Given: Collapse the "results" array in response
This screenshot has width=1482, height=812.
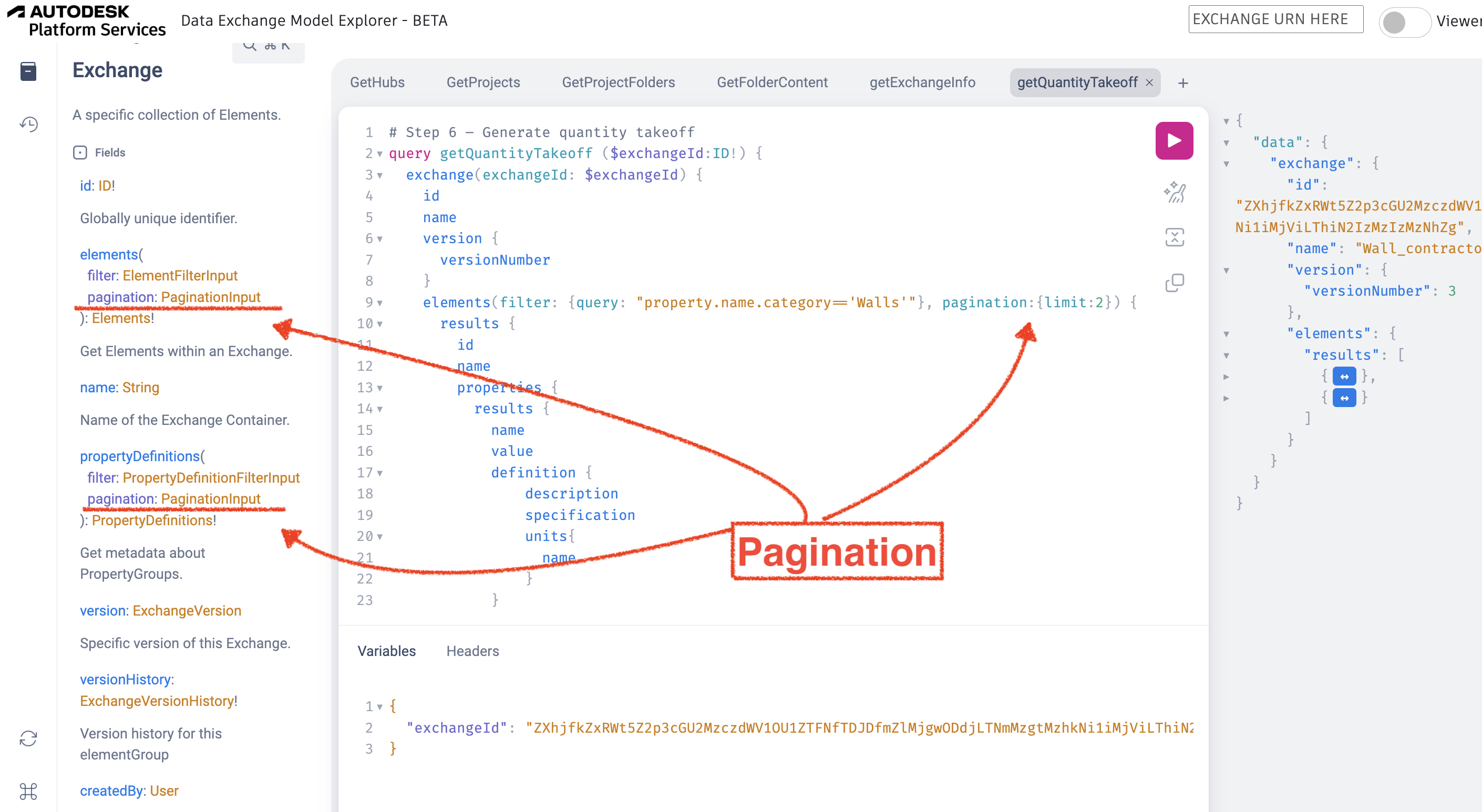Looking at the screenshot, I should (1226, 356).
